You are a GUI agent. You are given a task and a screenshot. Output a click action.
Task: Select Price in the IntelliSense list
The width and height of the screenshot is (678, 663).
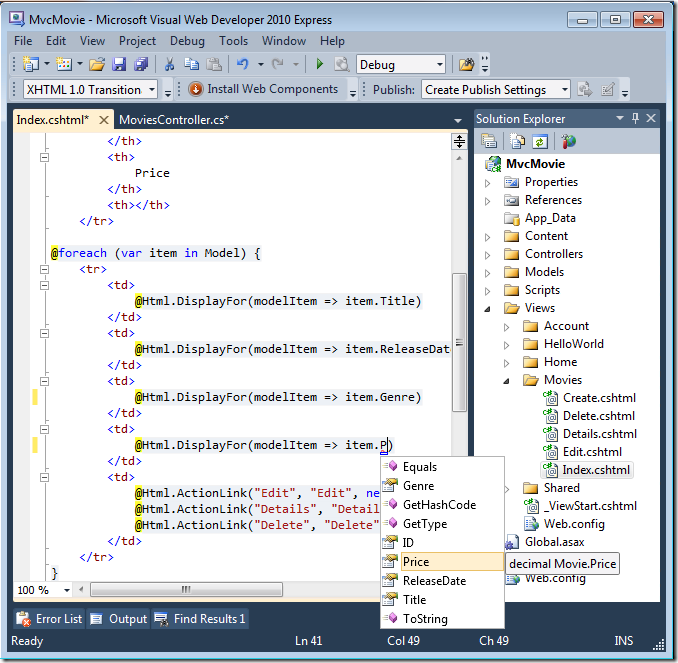tap(416, 562)
